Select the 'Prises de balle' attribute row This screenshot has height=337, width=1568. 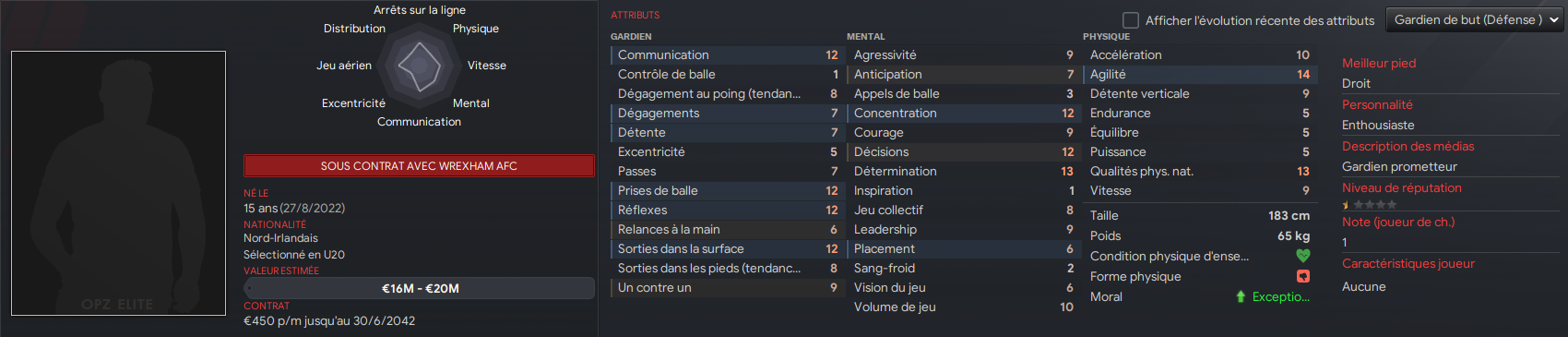[x=728, y=191]
